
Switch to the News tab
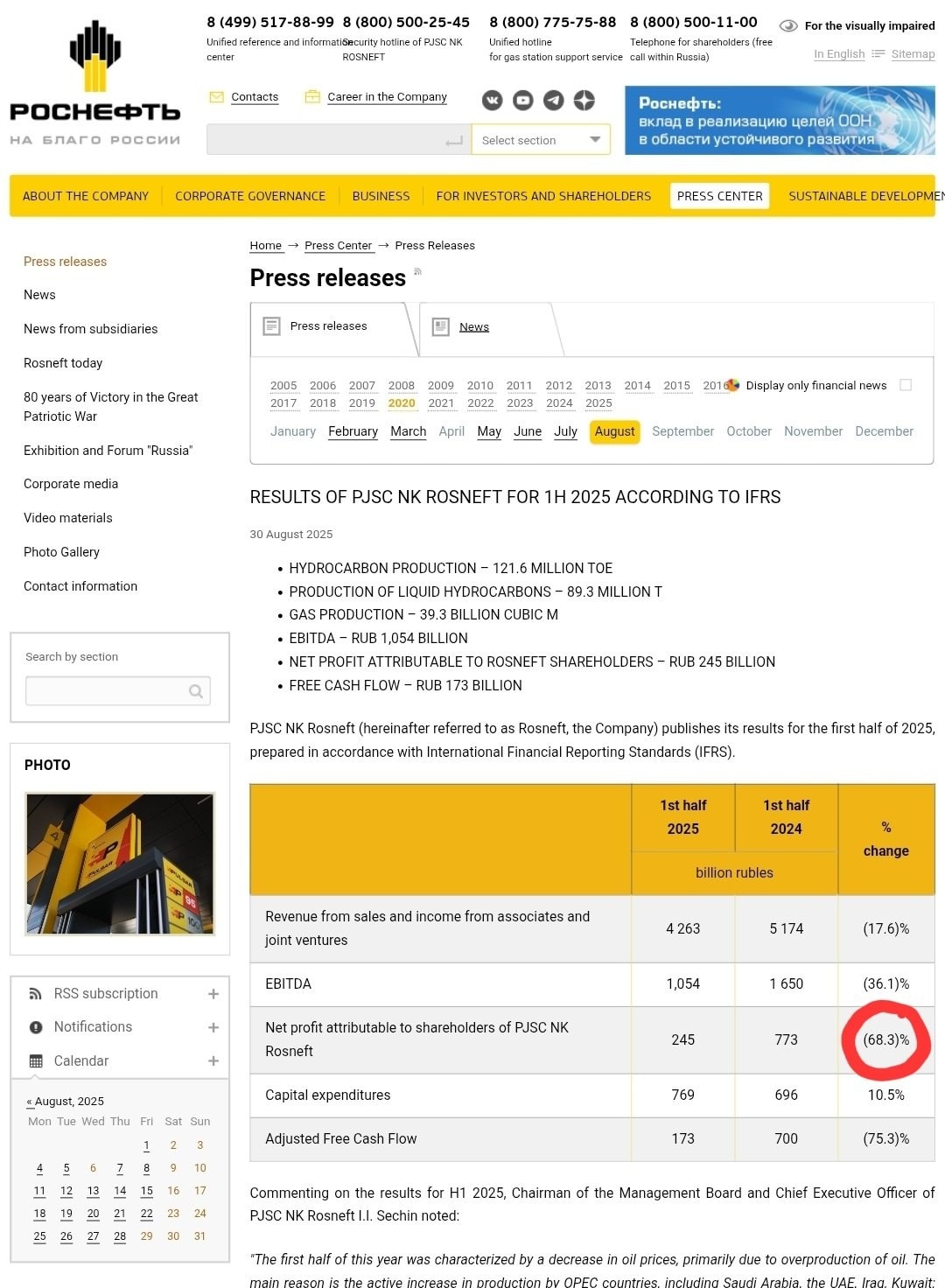pyautogui.click(x=474, y=327)
